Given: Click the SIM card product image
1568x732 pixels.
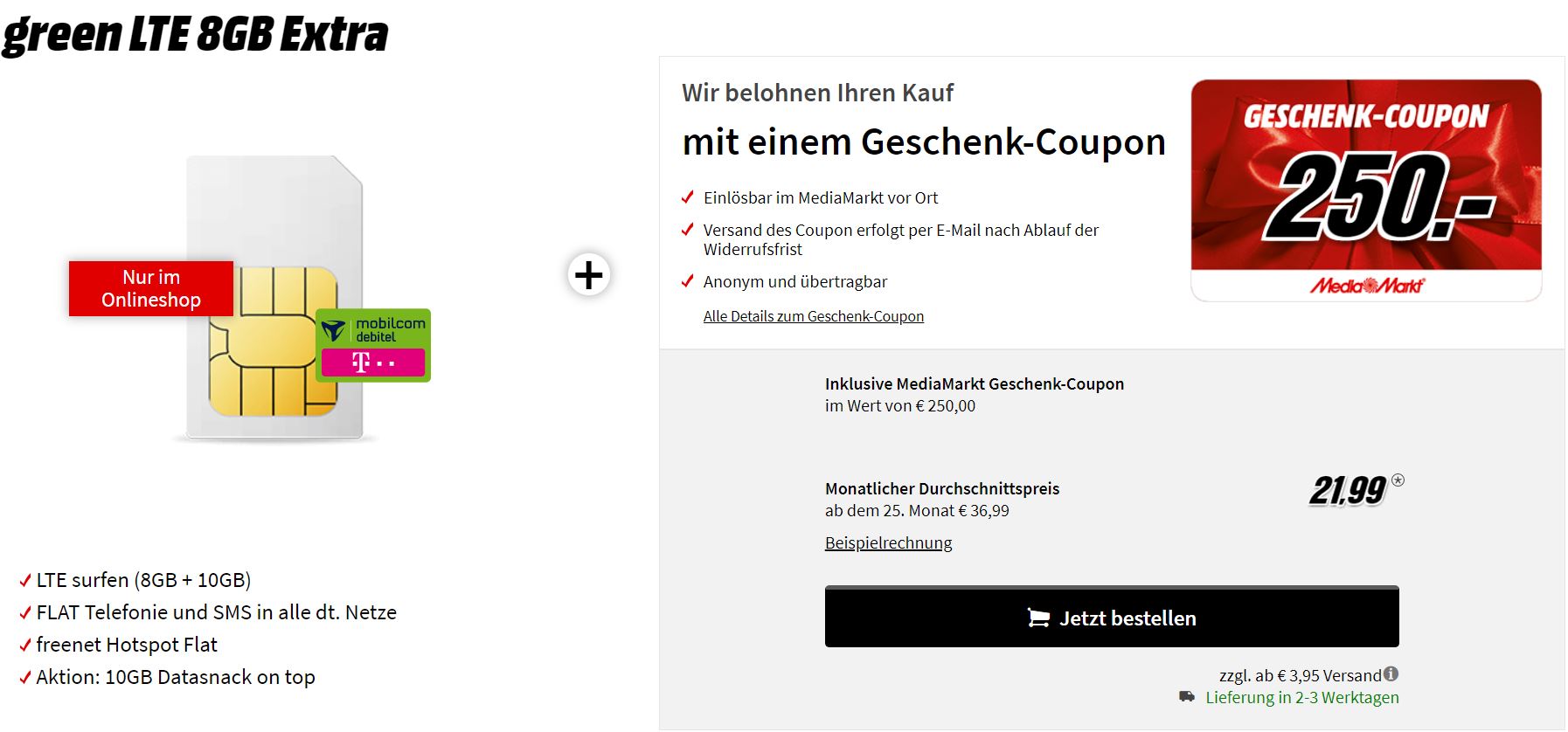Looking at the screenshot, I should coord(274,299).
